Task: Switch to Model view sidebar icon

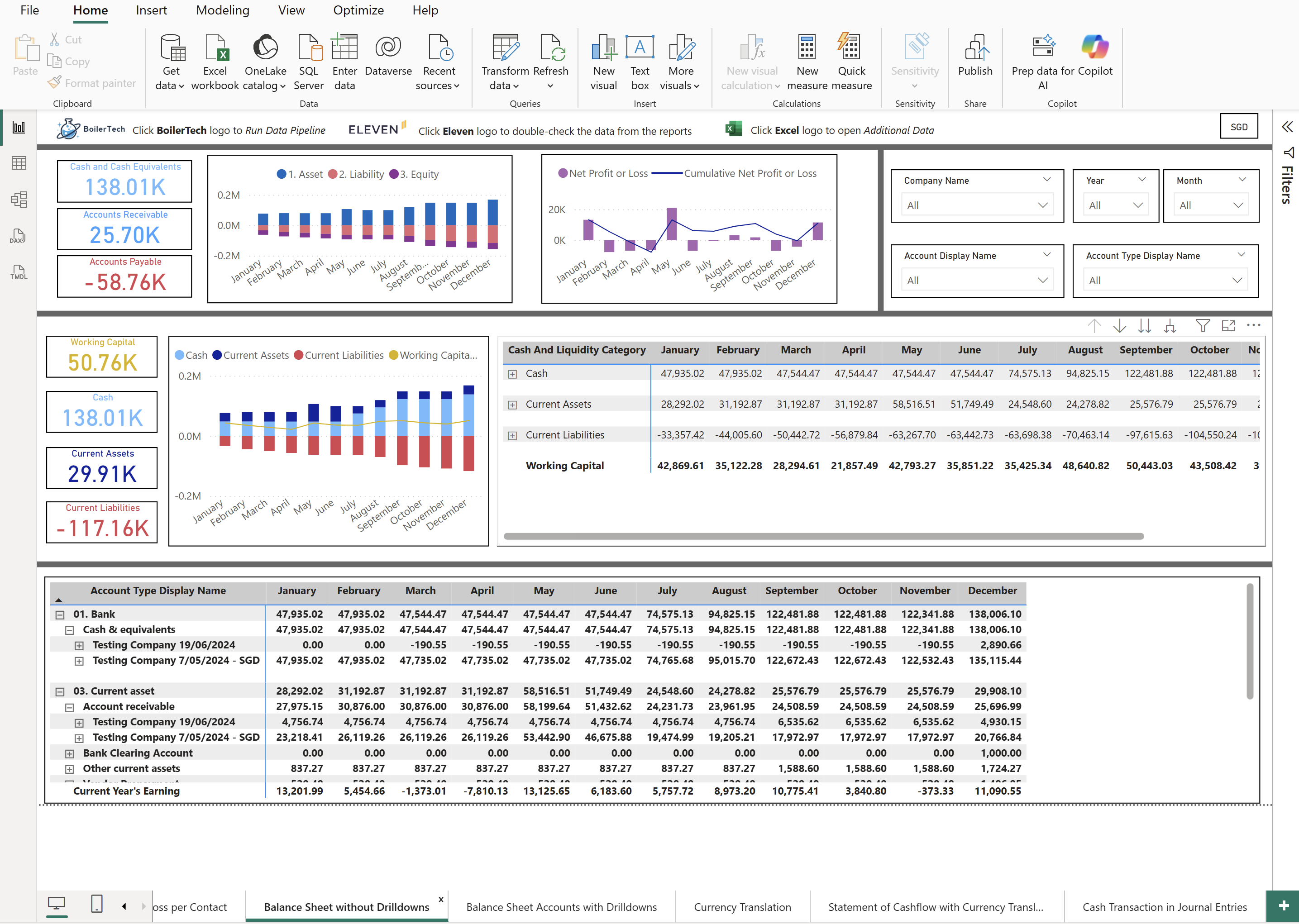Action: 18,200
